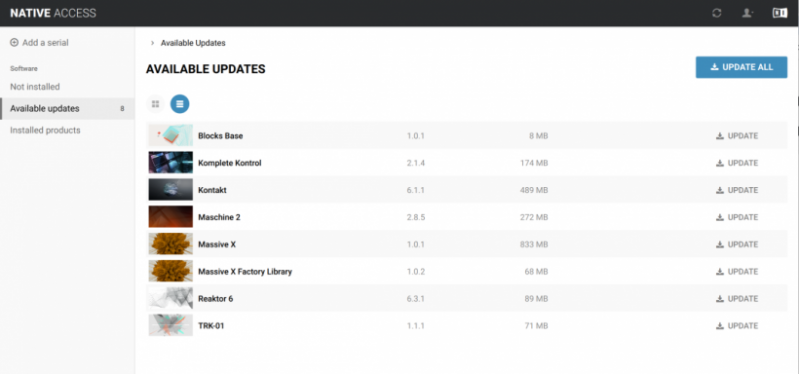
Task: Click the Reaktor 6 product name
Action: (216, 299)
